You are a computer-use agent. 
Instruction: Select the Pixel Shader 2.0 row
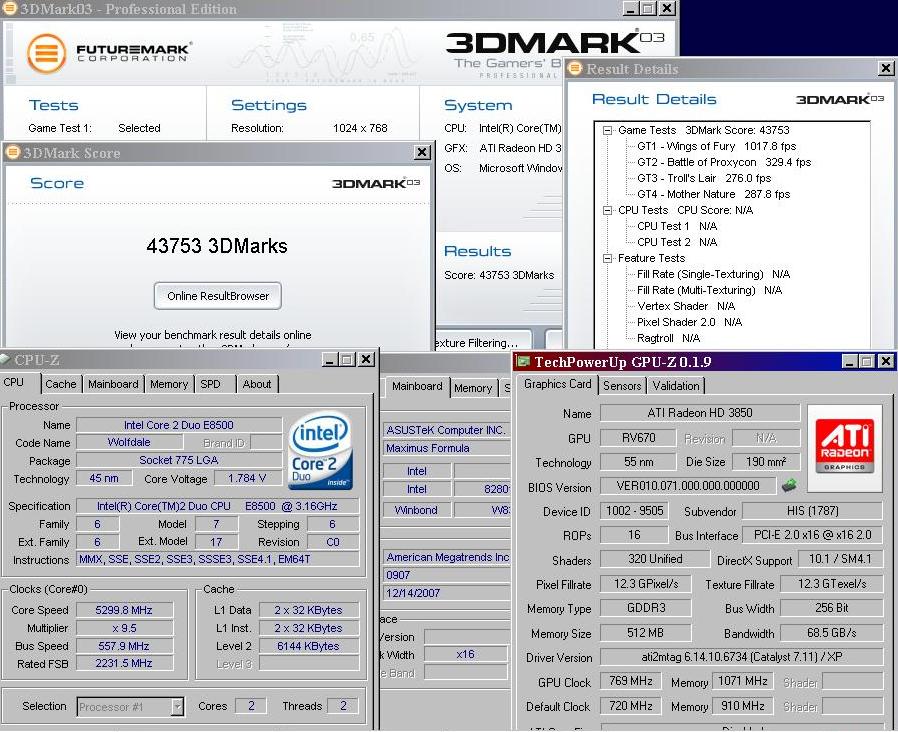690,322
